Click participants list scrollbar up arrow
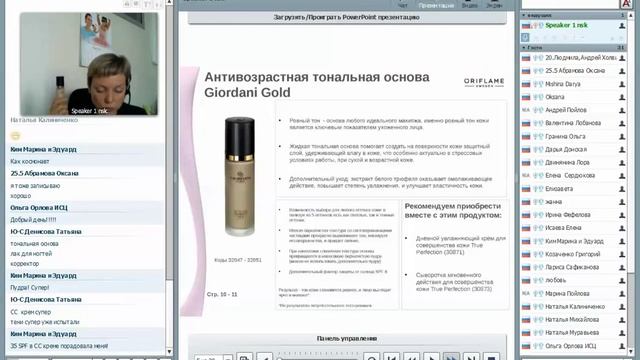This screenshot has height=360, width=640. point(631,15)
